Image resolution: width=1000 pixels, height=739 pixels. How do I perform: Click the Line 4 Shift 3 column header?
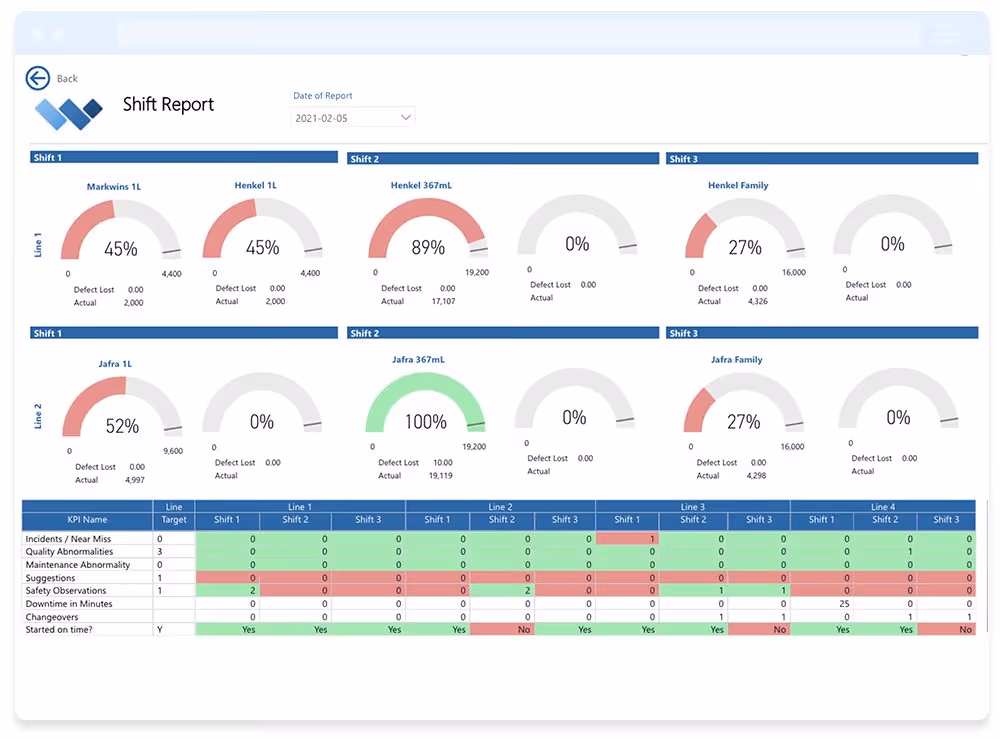pyautogui.click(x=946, y=520)
